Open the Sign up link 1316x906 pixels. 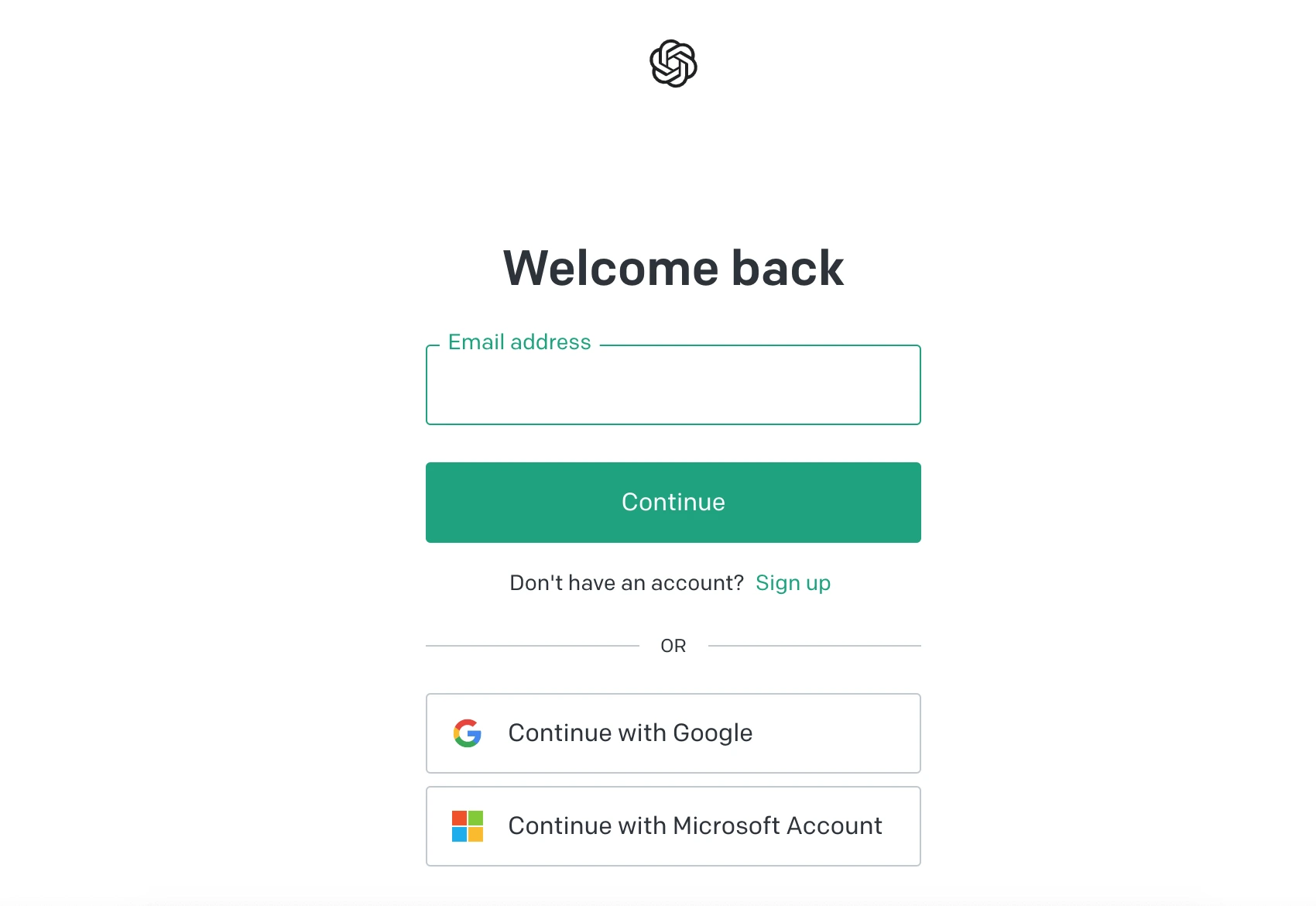(x=793, y=583)
